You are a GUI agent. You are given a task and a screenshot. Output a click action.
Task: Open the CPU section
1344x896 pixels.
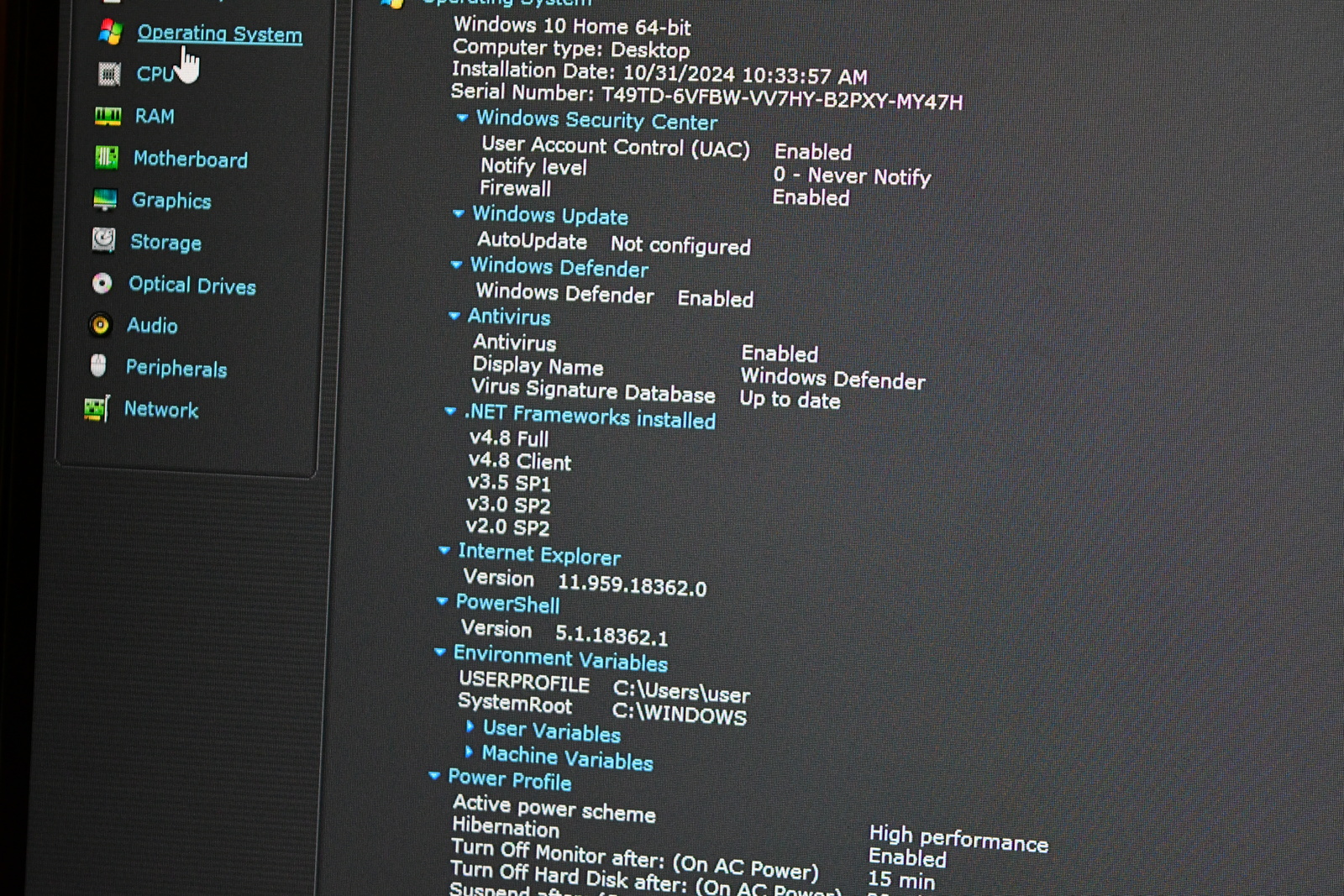[155, 74]
